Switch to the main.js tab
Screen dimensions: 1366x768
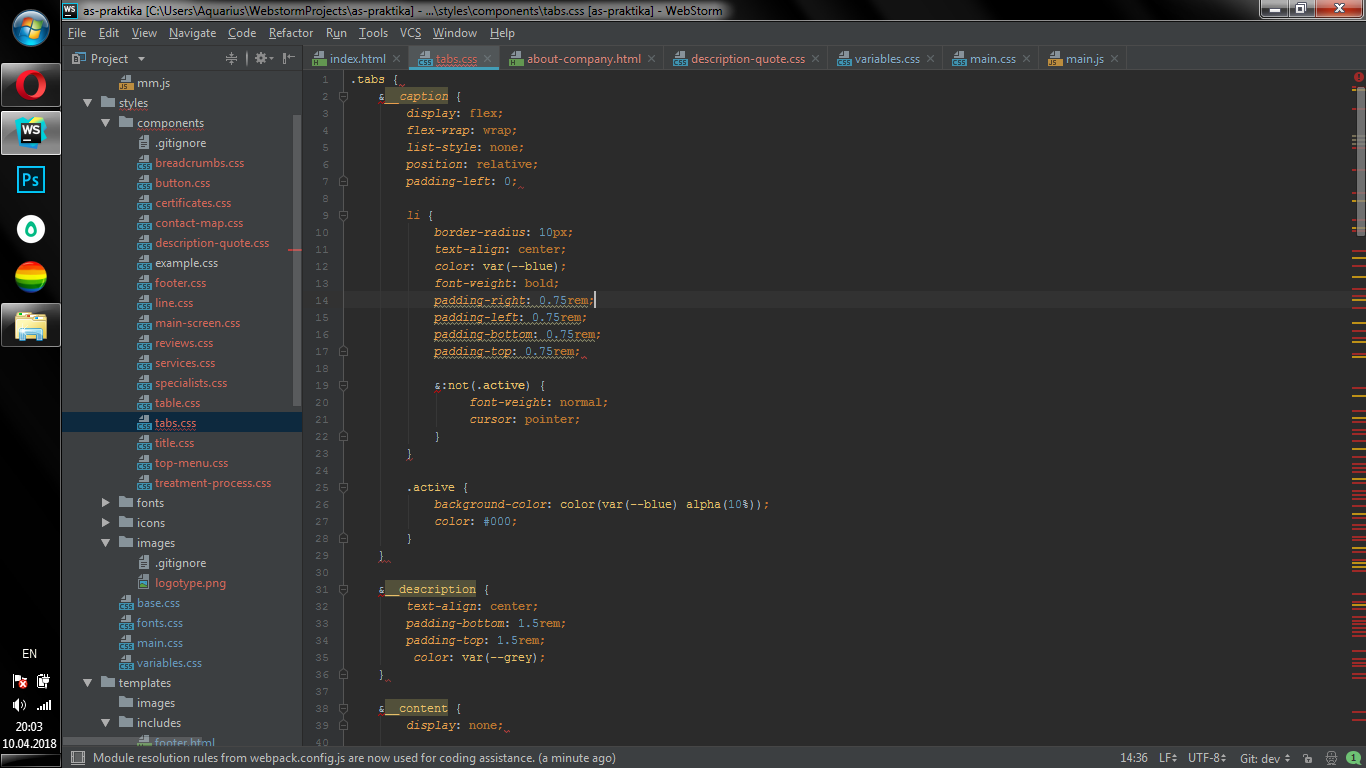pyautogui.click(x=1084, y=59)
